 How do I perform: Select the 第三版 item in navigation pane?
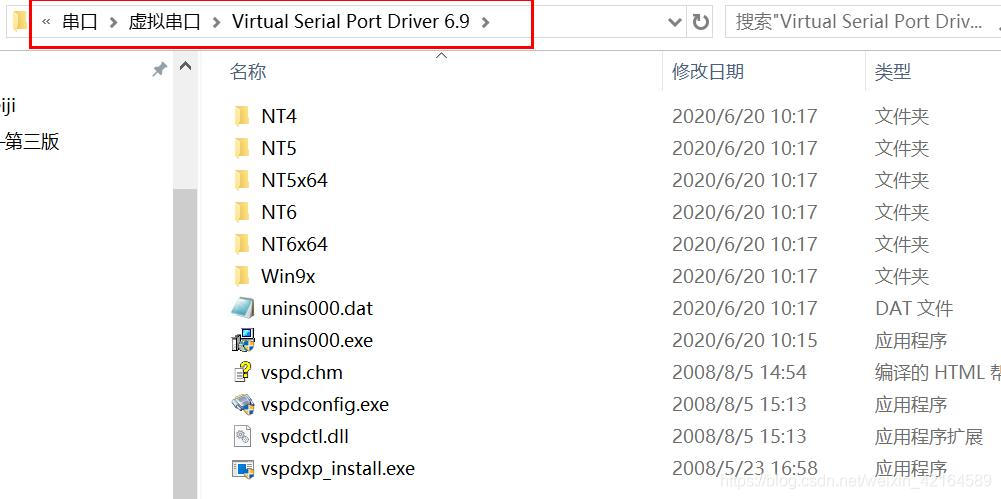32,142
